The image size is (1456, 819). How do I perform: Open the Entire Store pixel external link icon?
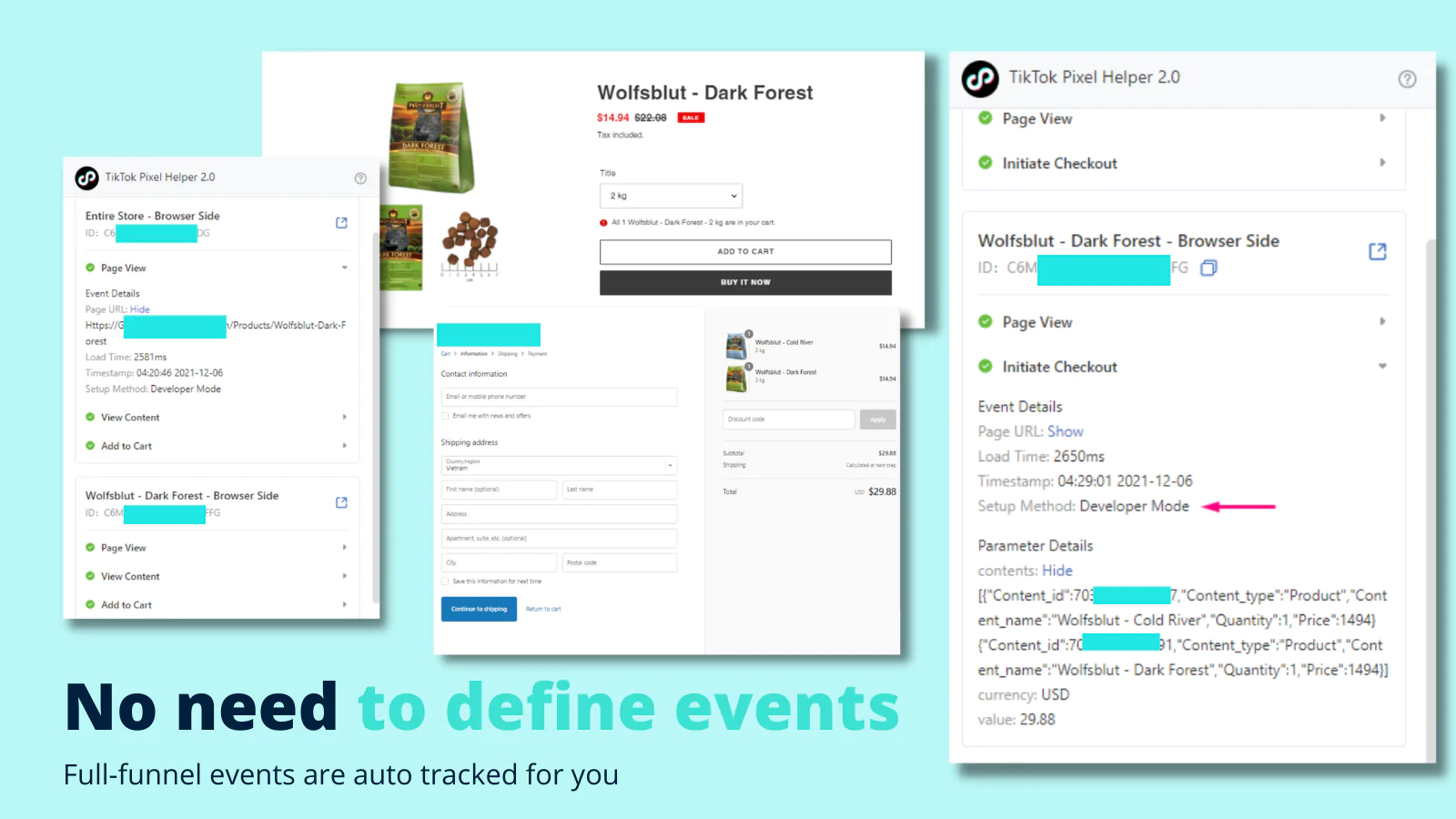[x=341, y=223]
